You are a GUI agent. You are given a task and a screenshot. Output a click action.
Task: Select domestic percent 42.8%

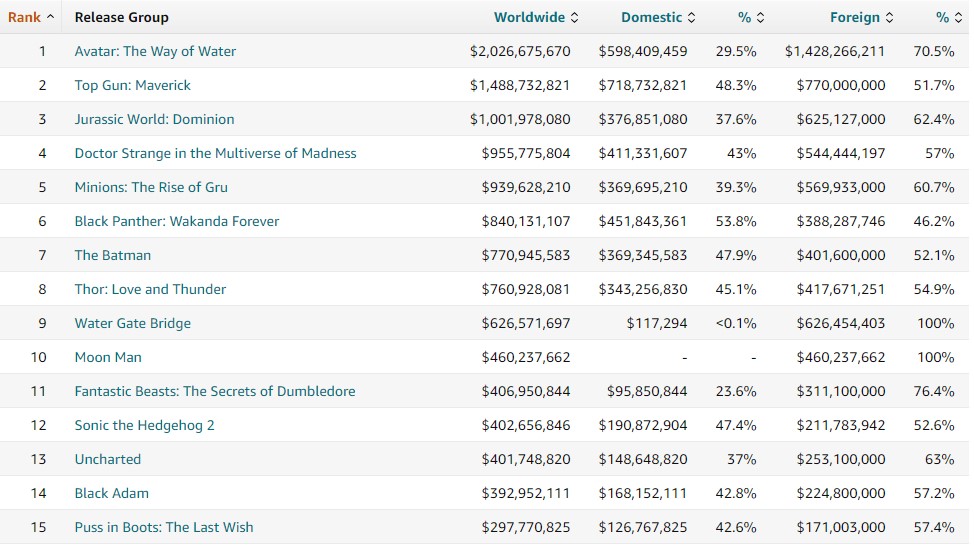point(736,493)
